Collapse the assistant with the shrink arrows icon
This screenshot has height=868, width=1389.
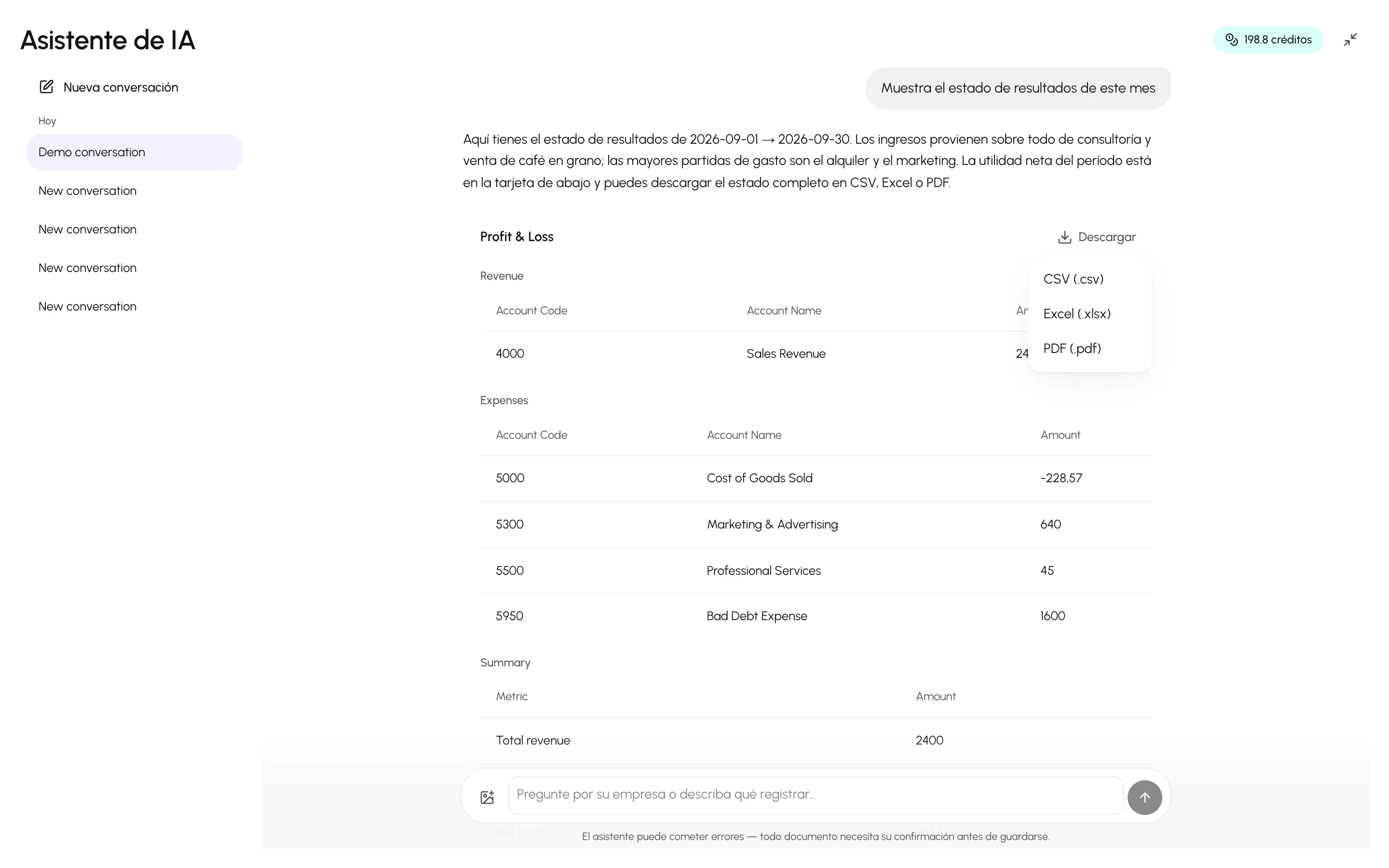(1350, 40)
